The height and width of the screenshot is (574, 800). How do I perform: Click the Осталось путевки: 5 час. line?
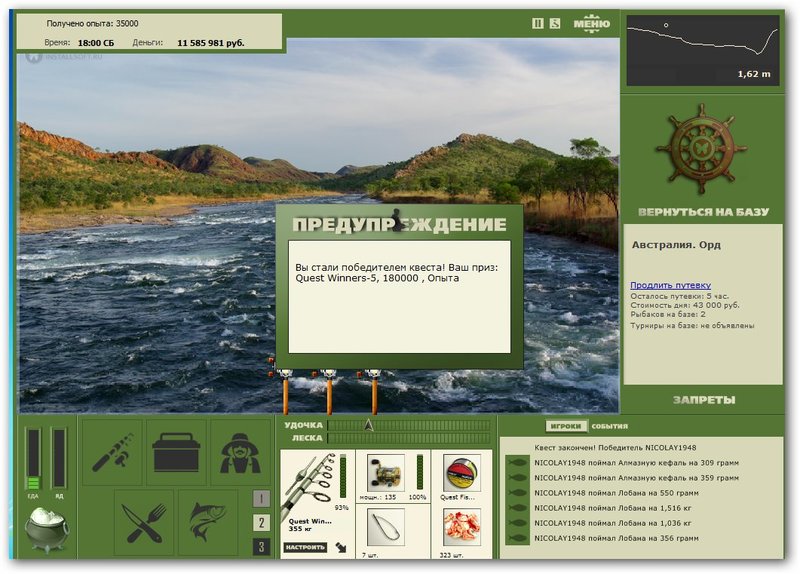[x=680, y=296]
